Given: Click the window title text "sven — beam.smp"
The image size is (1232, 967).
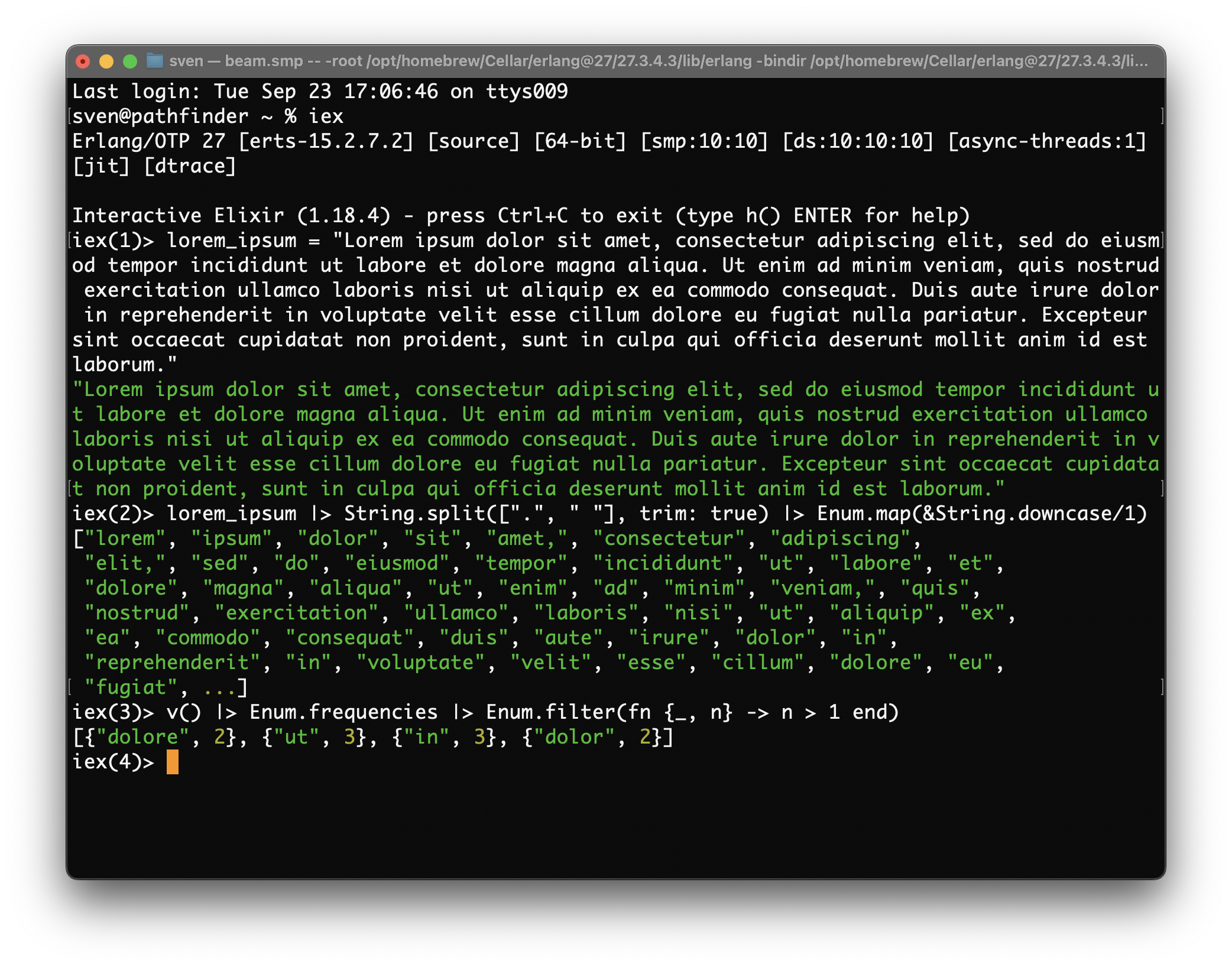Looking at the screenshot, I should click(236, 61).
